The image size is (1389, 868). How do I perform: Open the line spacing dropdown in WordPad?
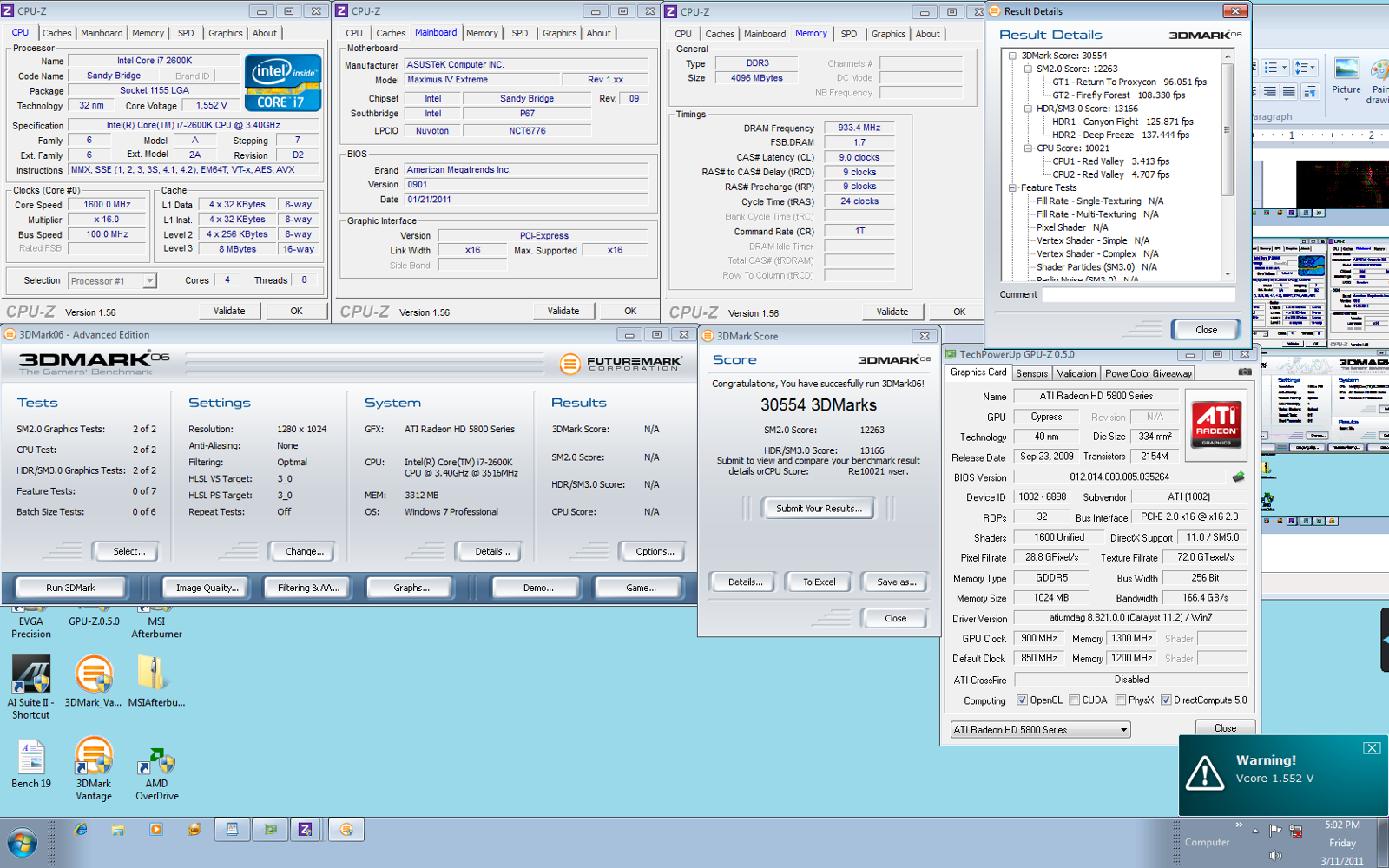(1304, 68)
